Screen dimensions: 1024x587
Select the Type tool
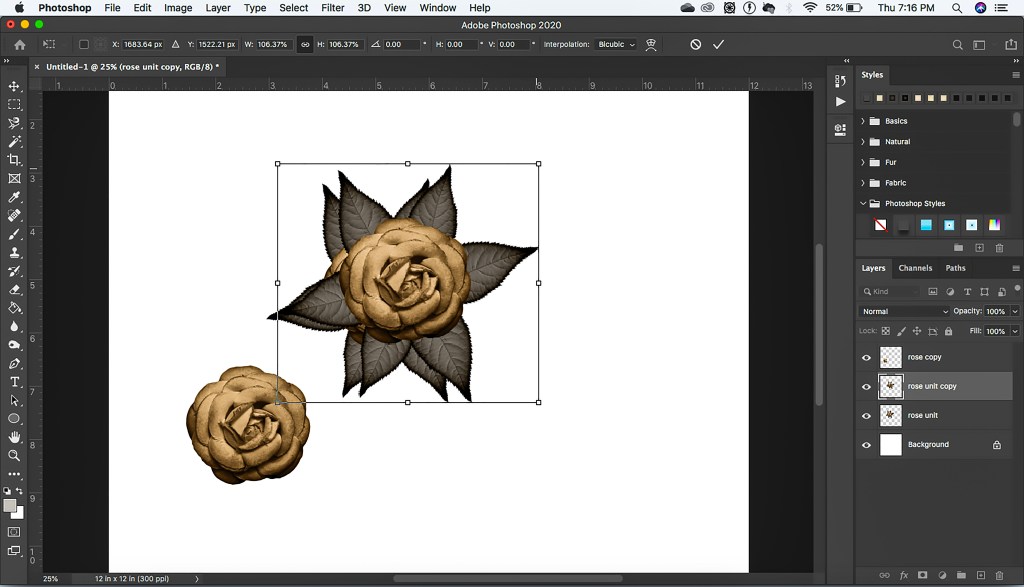14,382
